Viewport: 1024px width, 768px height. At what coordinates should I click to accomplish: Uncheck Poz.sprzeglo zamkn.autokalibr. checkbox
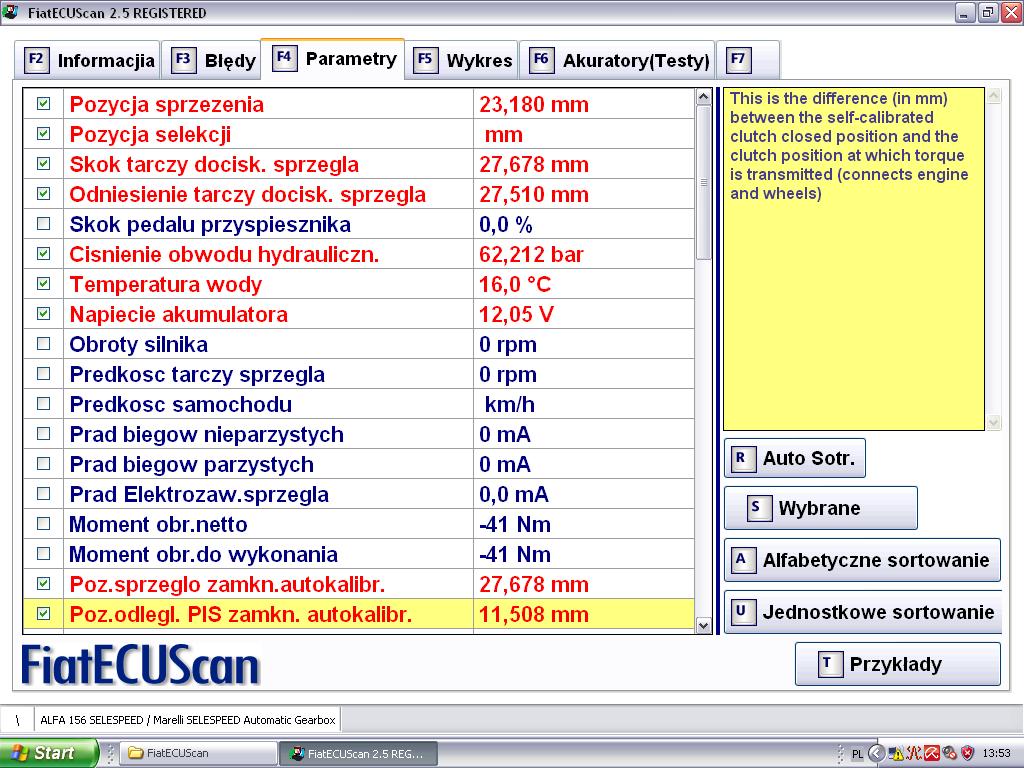point(43,584)
